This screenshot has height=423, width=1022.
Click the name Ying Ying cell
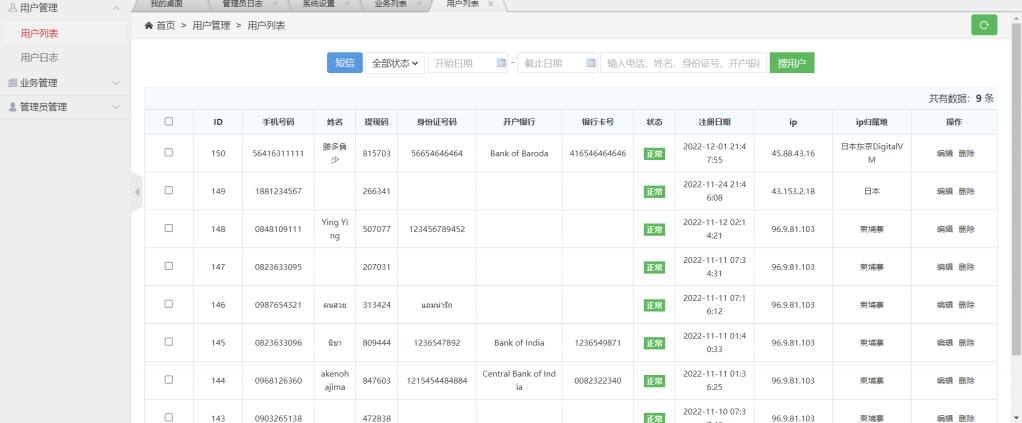(x=335, y=229)
